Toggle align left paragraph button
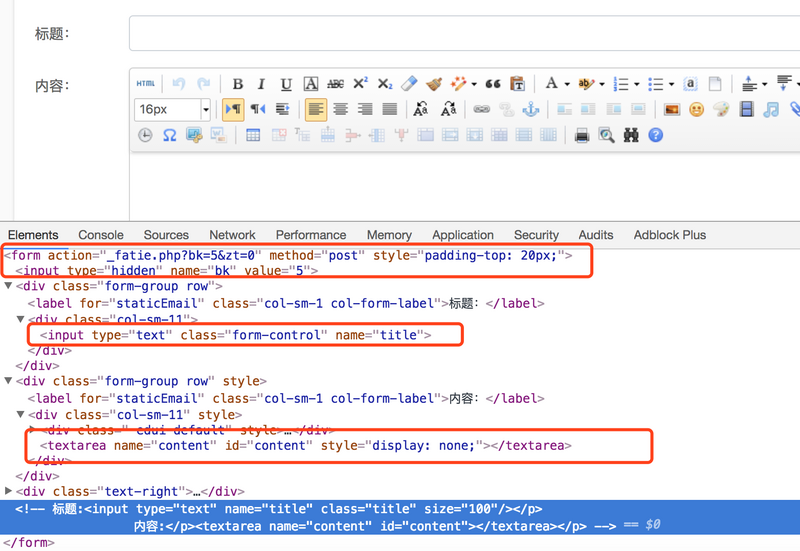Viewport: 800px width, 551px height. pyautogui.click(x=316, y=109)
